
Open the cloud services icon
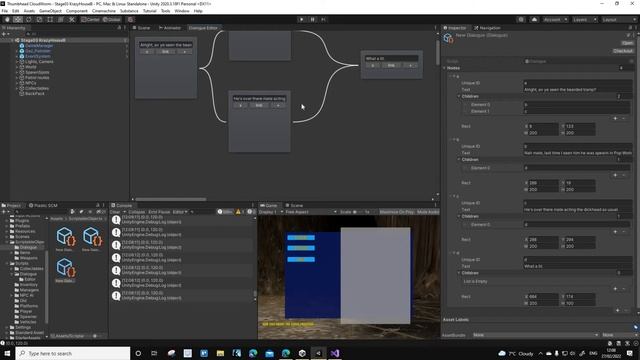coord(534,19)
